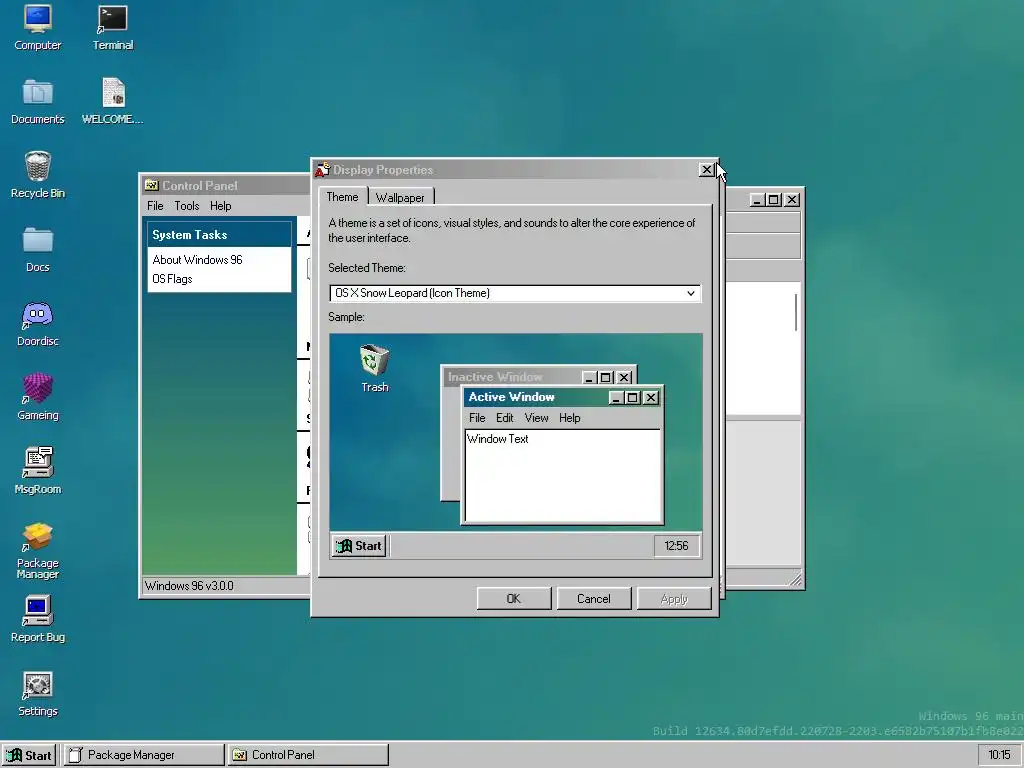Viewport: 1024px width, 768px height.
Task: Open Package Manager desktop icon
Action: (x=37, y=550)
